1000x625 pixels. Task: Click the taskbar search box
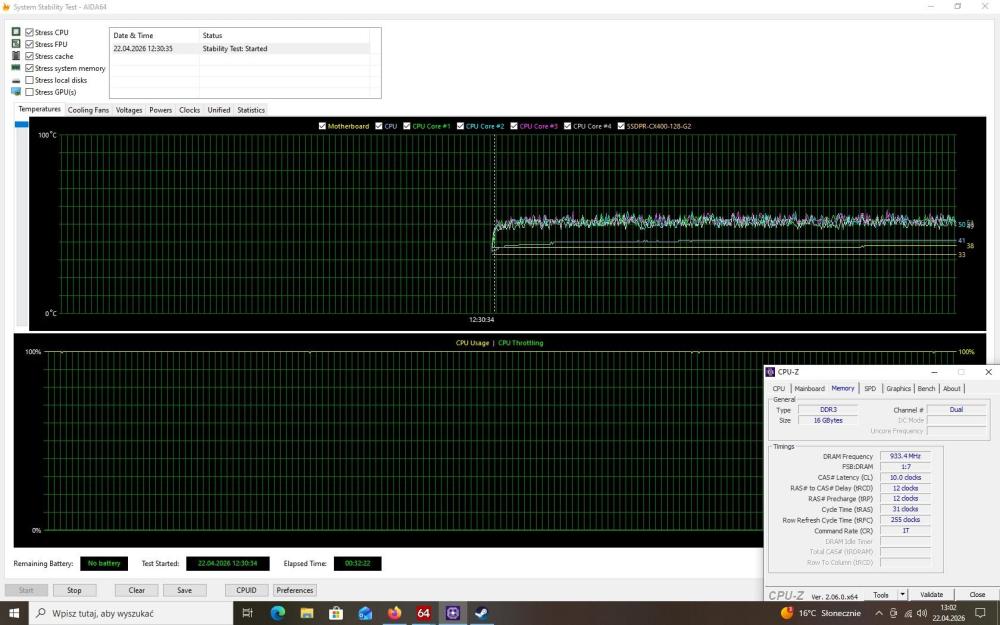click(131, 614)
